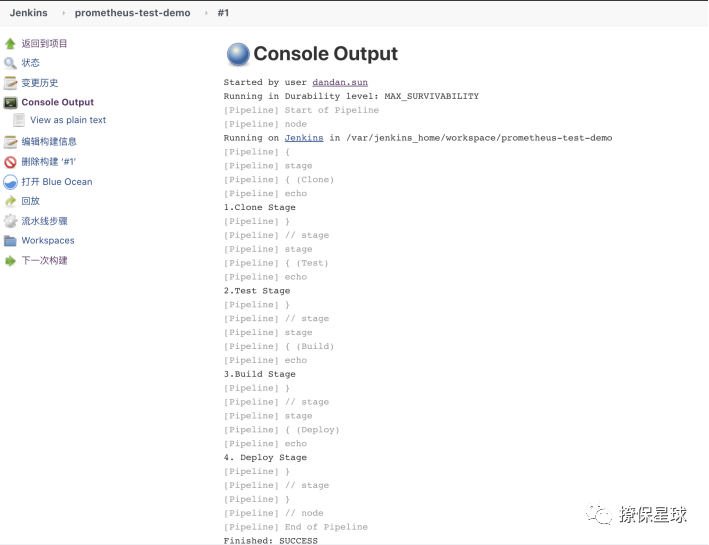Image resolution: width=709 pixels, height=545 pixels.
Task: Open the 变更历史 sidebar link
Action: point(40,83)
